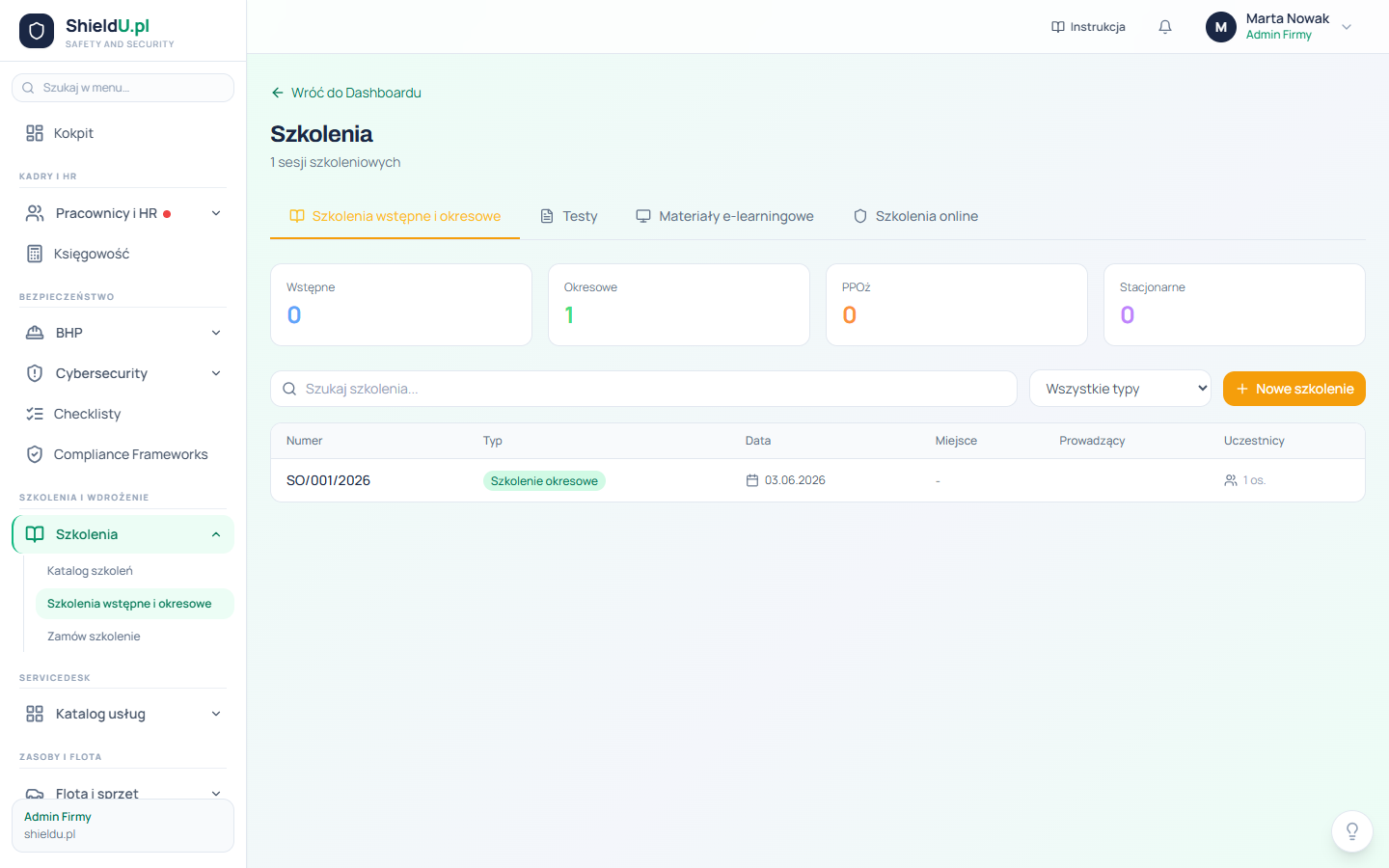Click the Szkolenie okresowe type badge
This screenshot has height=868, width=1389.
tap(544, 481)
